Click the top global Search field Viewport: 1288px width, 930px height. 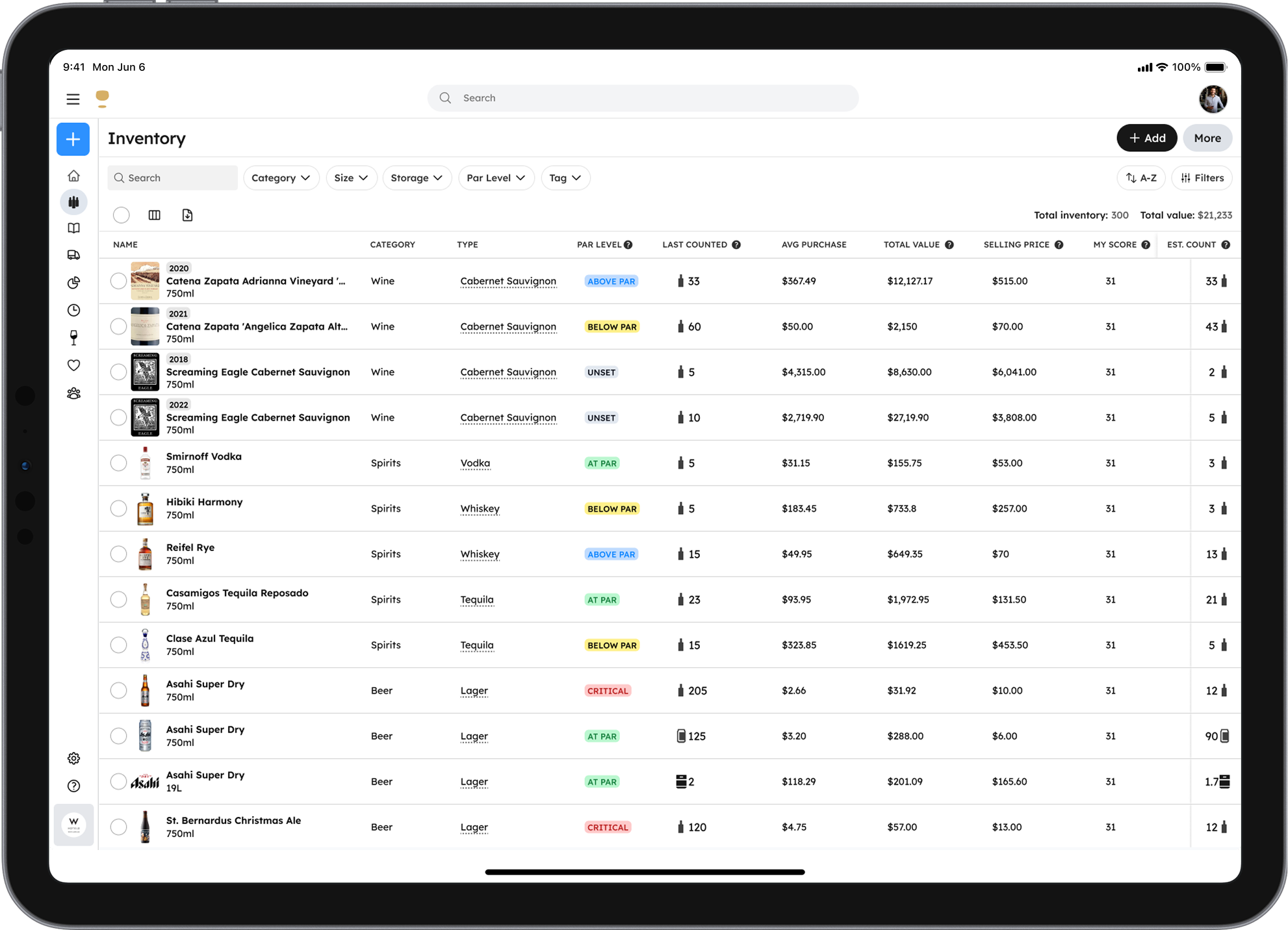[x=643, y=98]
